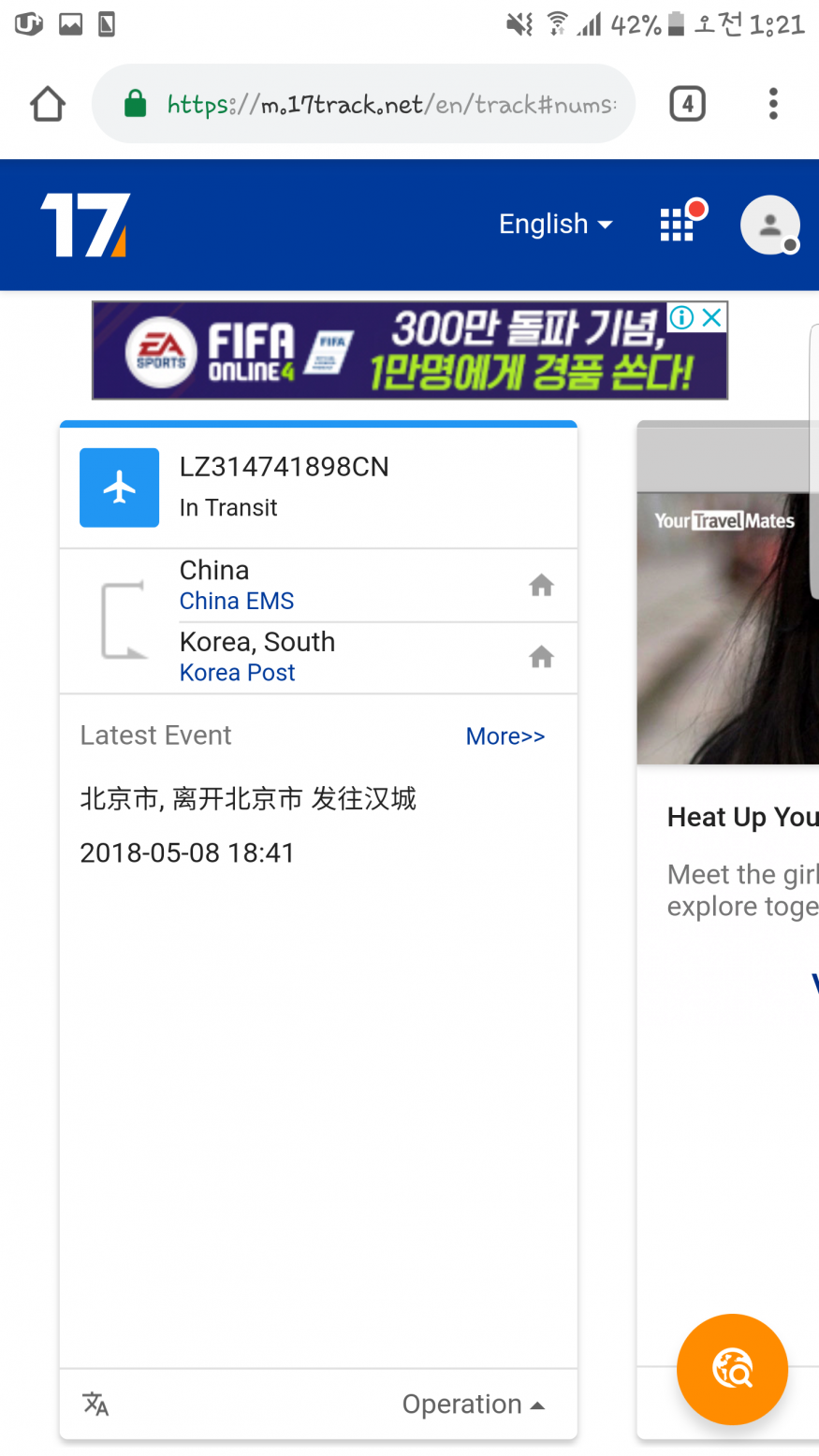This screenshot has height=1456, width=819.
Task: Open the Travel Mates ad image
Action: [x=728, y=629]
